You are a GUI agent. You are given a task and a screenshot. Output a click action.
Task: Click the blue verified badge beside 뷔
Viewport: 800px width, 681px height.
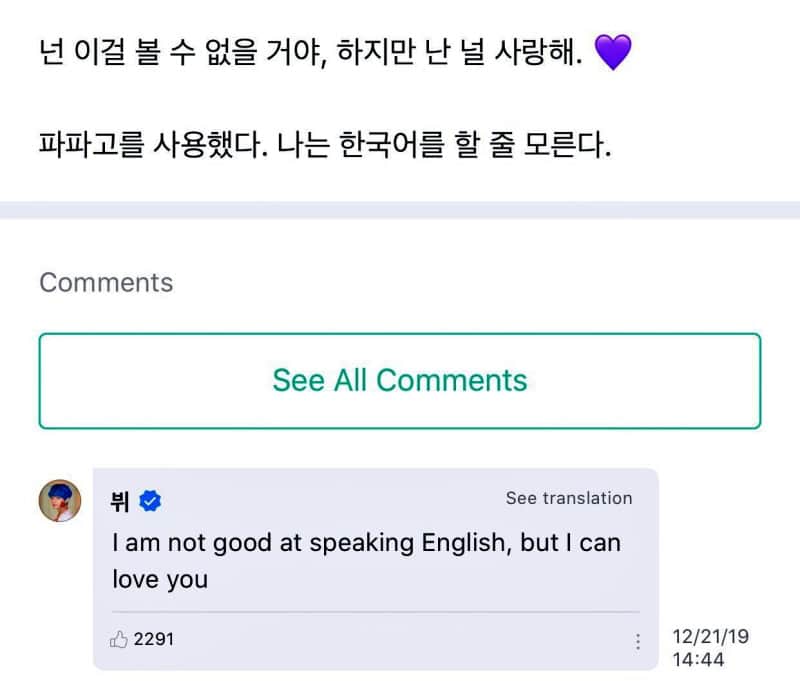coord(150,502)
